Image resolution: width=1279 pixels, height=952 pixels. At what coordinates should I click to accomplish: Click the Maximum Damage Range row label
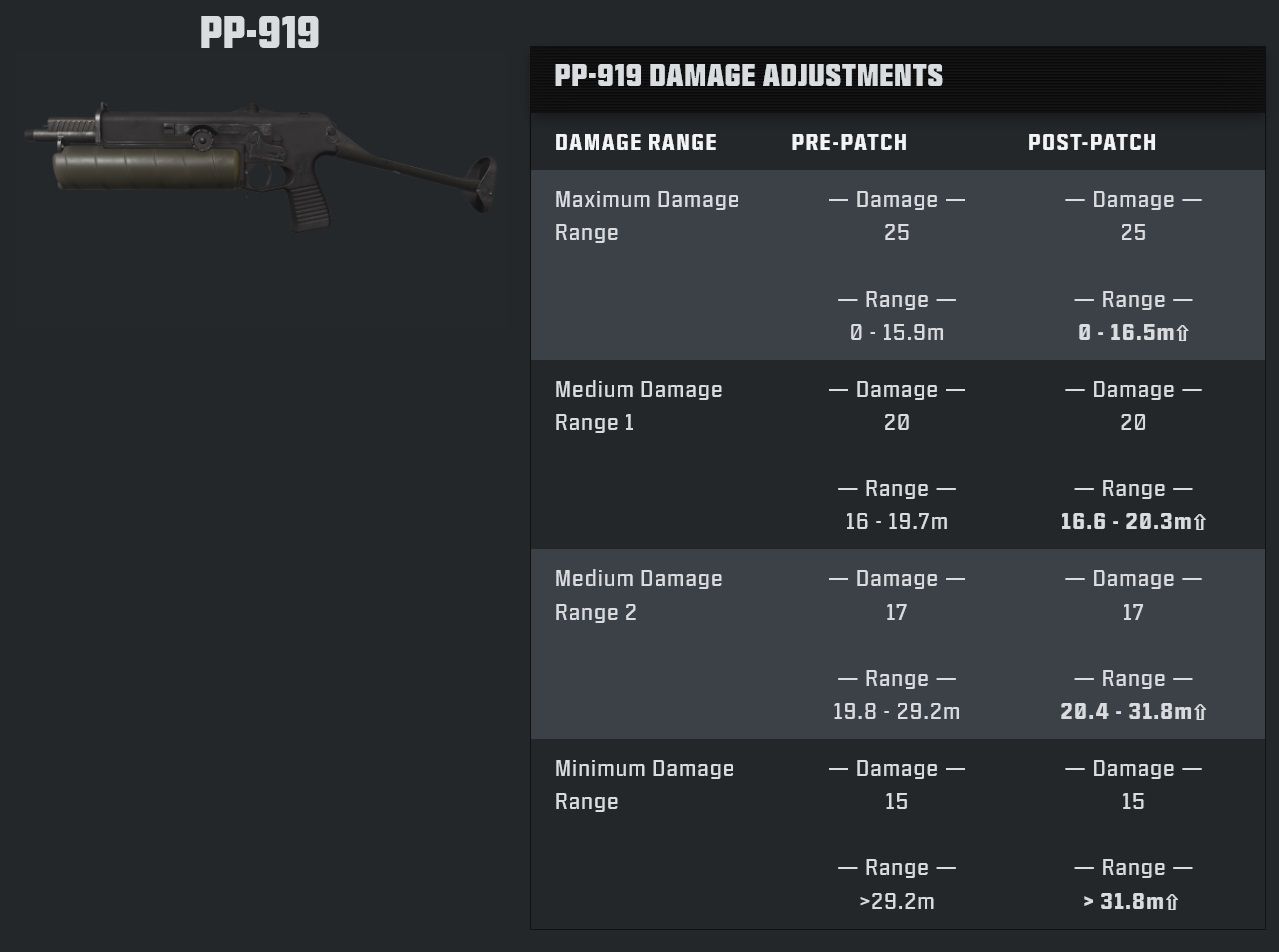tap(646, 216)
